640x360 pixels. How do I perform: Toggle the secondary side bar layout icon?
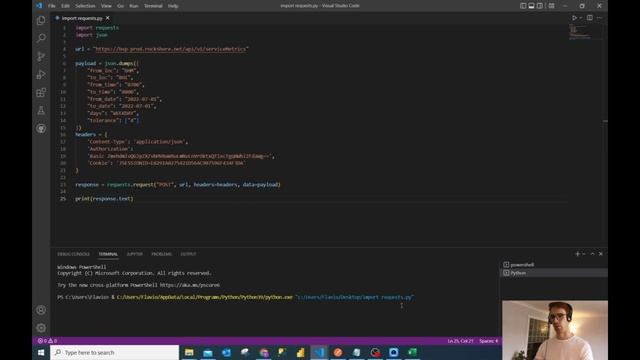click(540, 6)
